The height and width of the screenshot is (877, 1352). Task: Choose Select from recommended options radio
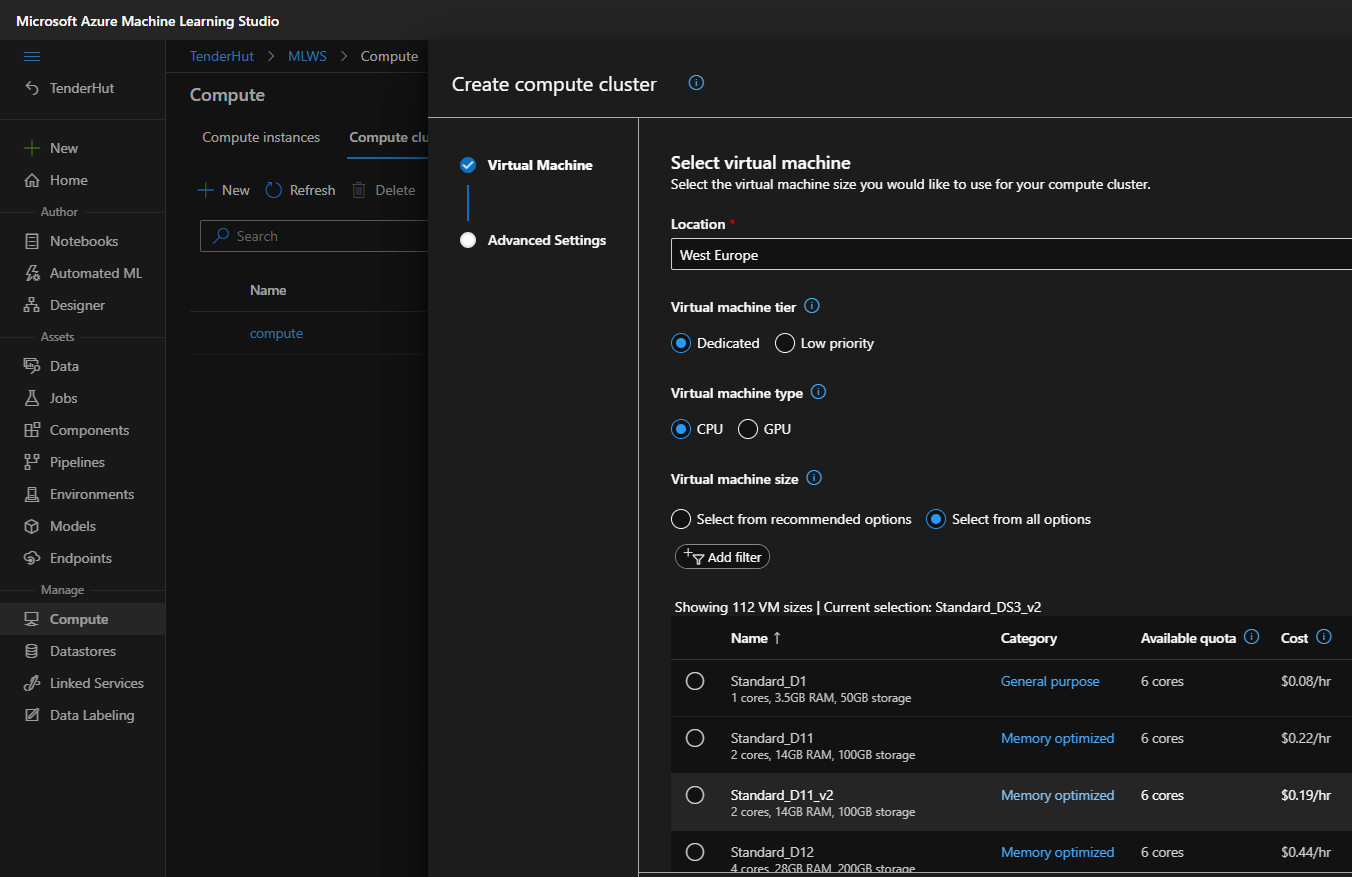click(x=681, y=519)
